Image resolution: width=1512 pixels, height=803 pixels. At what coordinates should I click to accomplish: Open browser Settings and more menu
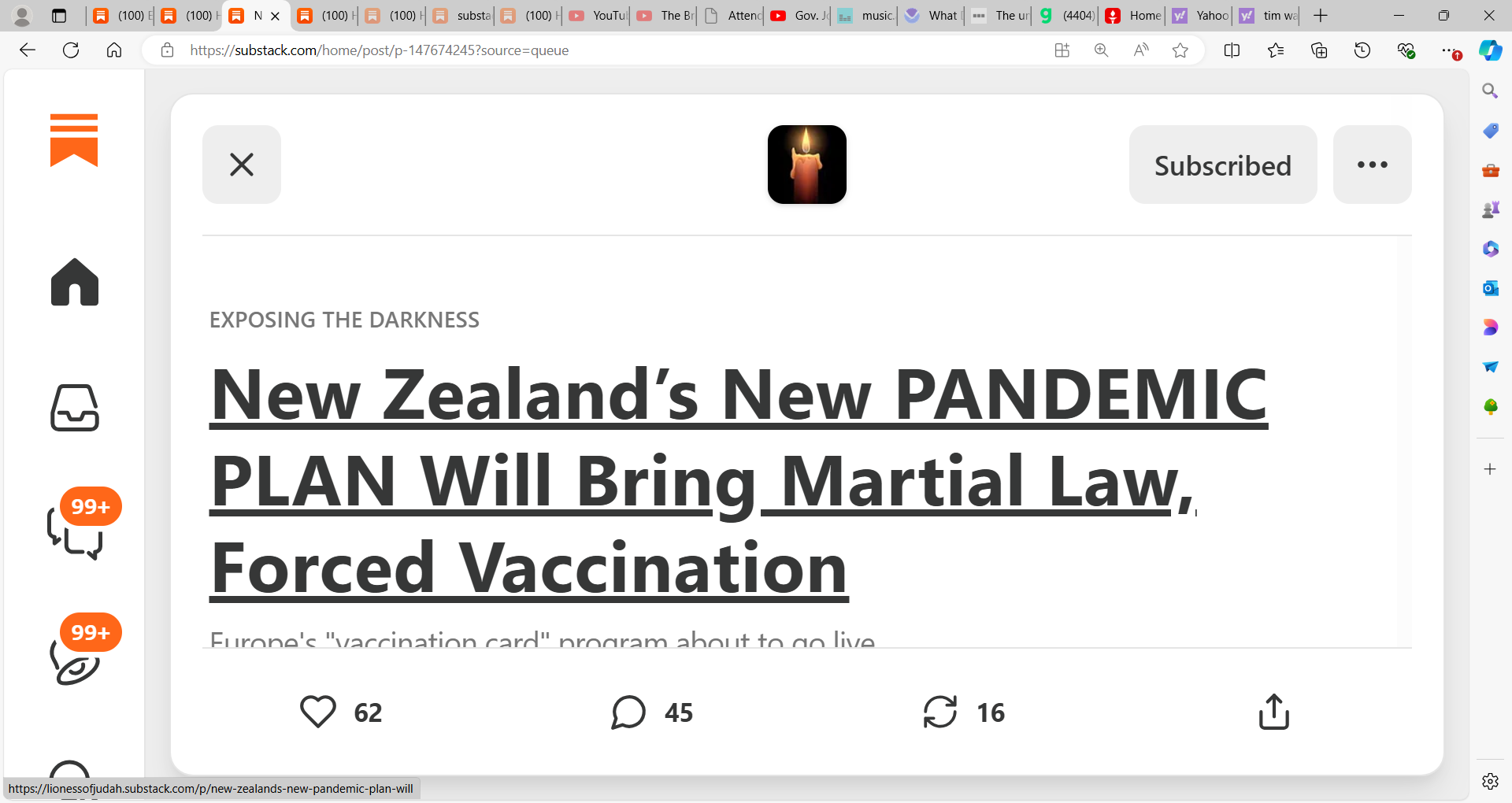tap(1450, 50)
